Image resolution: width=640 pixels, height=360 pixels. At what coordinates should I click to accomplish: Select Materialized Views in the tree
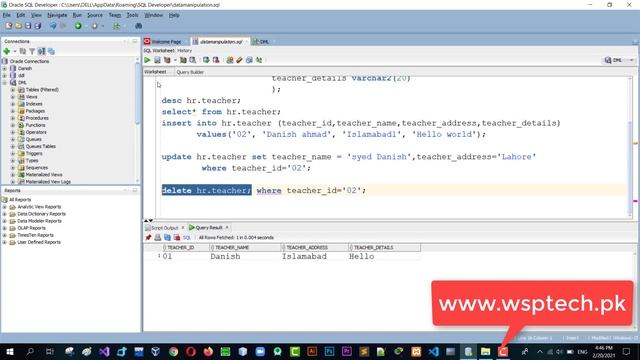[44, 175]
